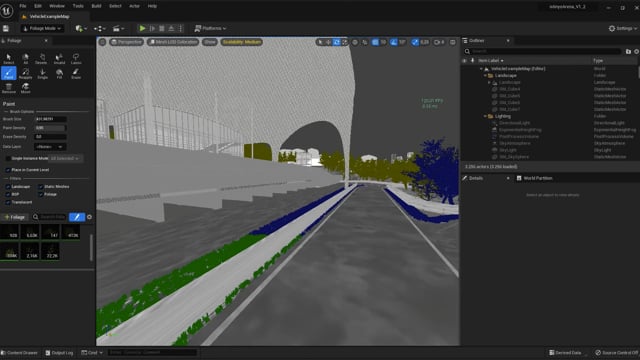Select the foliage Paint tool
Screen dimensions: 640x360
[9, 73]
